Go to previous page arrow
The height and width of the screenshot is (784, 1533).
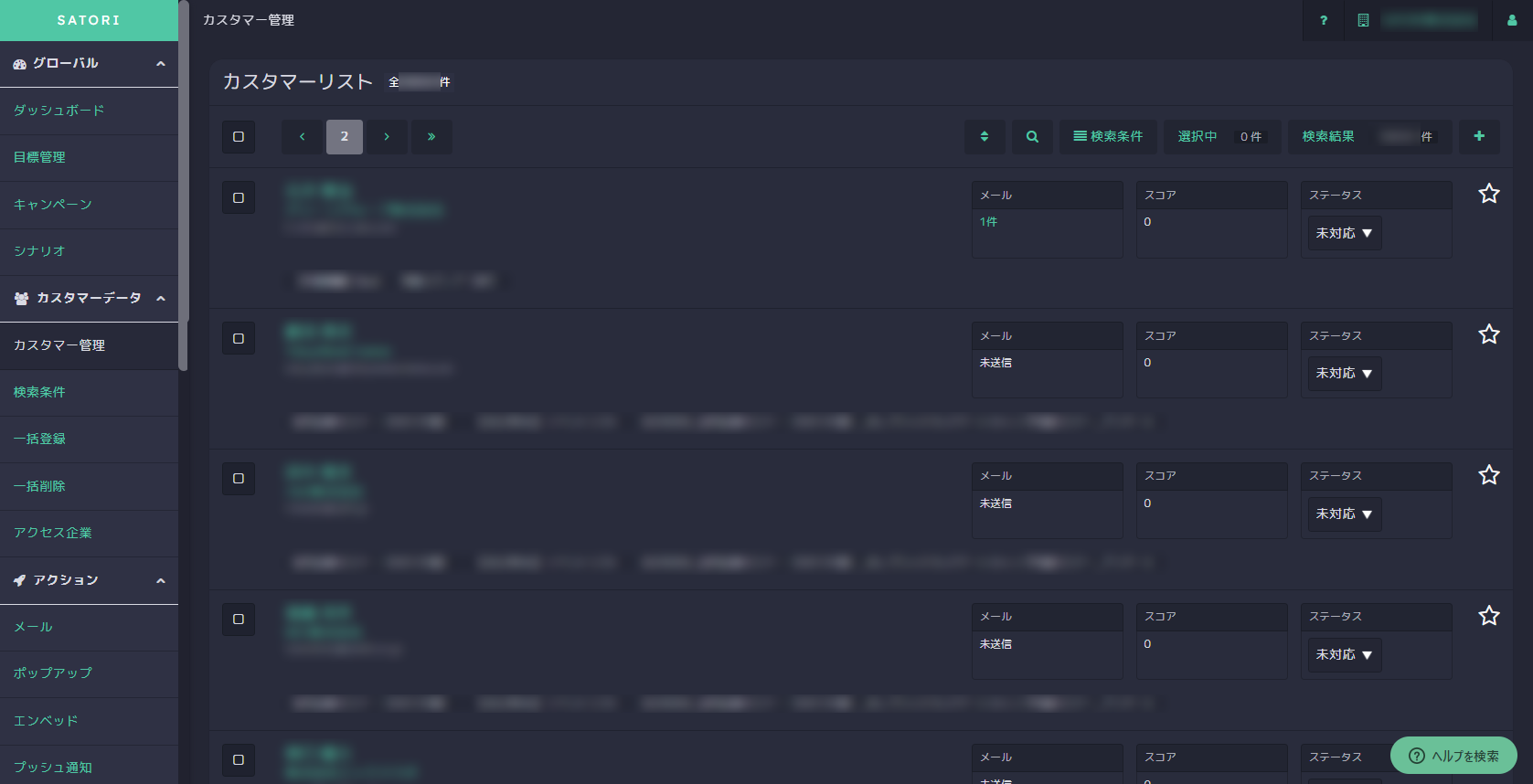[x=303, y=137]
